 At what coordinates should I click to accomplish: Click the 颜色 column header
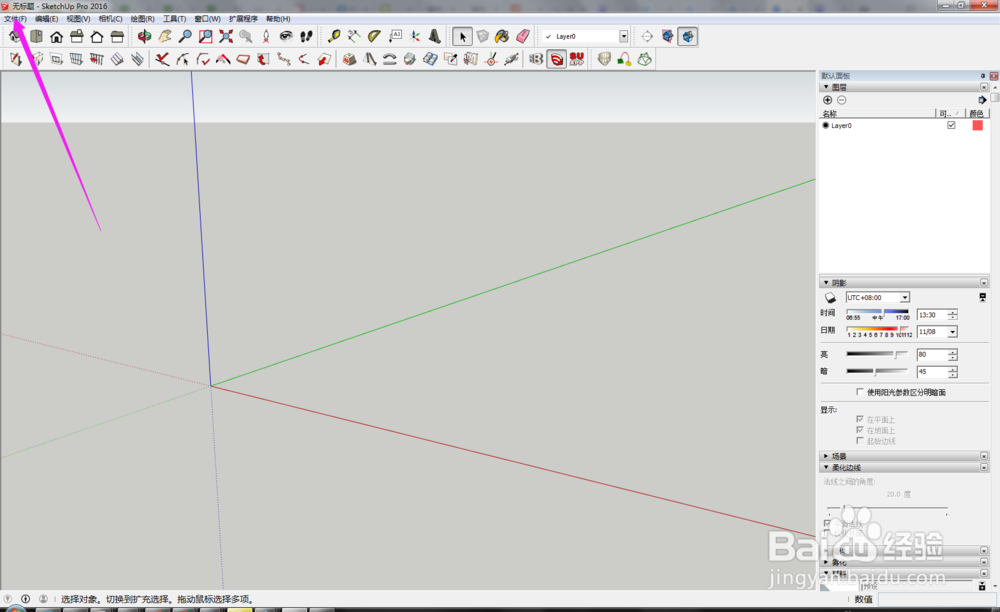[x=977, y=113]
